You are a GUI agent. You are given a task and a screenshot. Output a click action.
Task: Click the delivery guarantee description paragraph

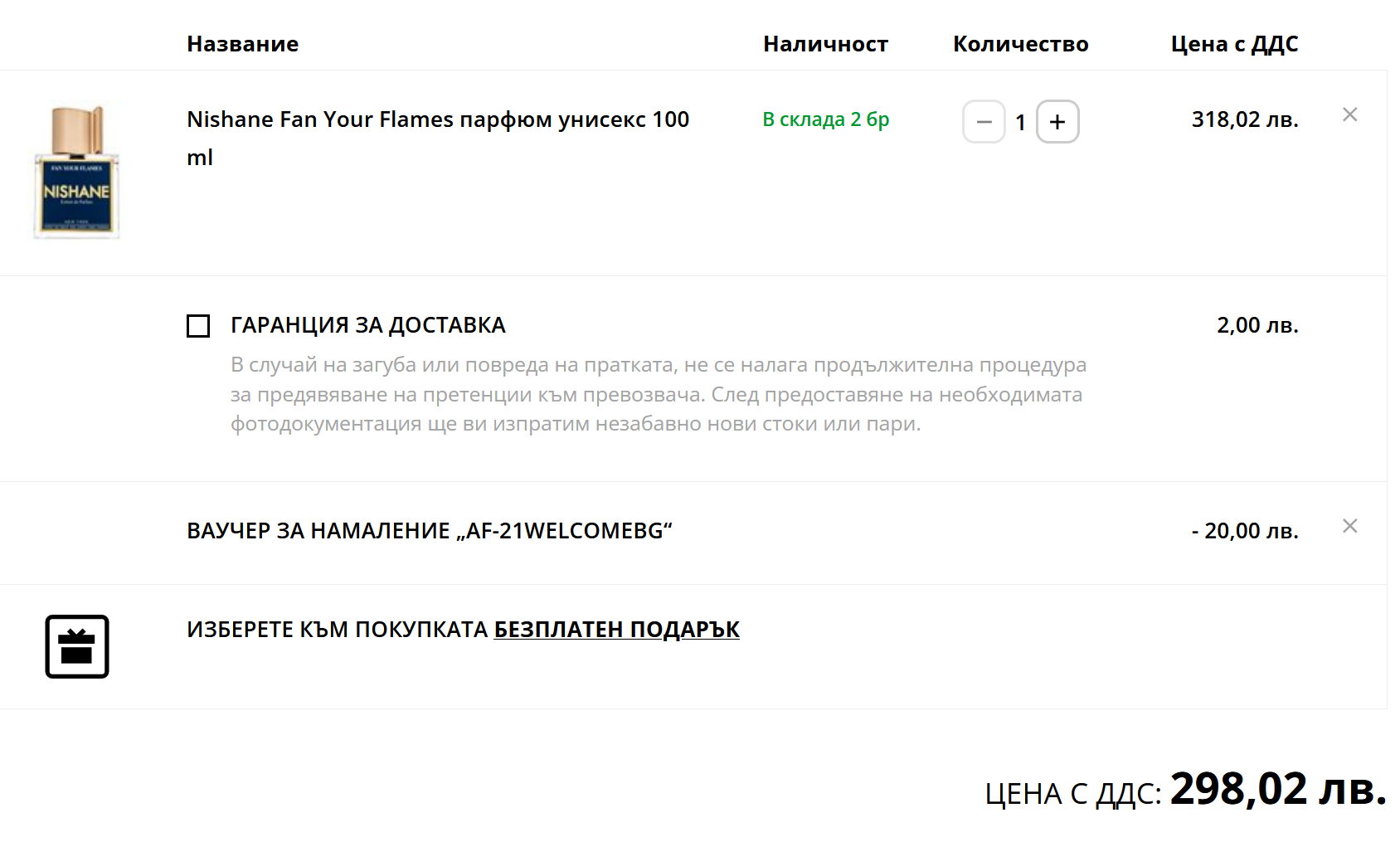658,394
